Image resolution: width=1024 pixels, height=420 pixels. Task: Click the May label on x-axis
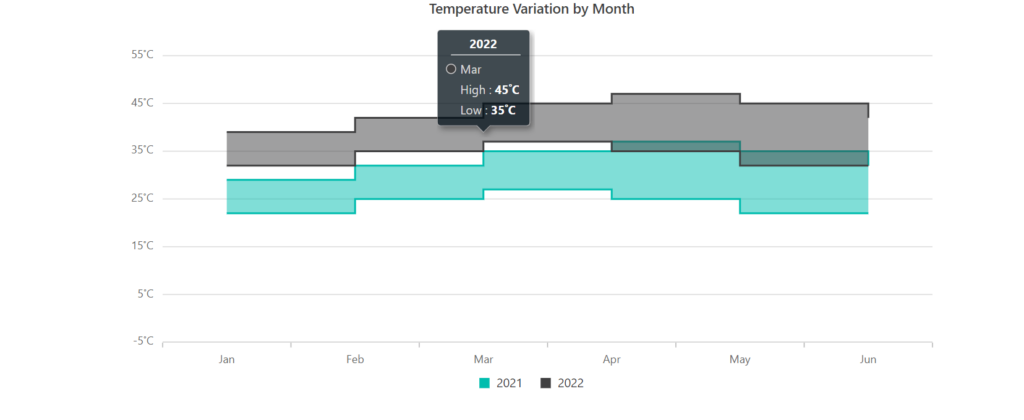tap(740, 360)
